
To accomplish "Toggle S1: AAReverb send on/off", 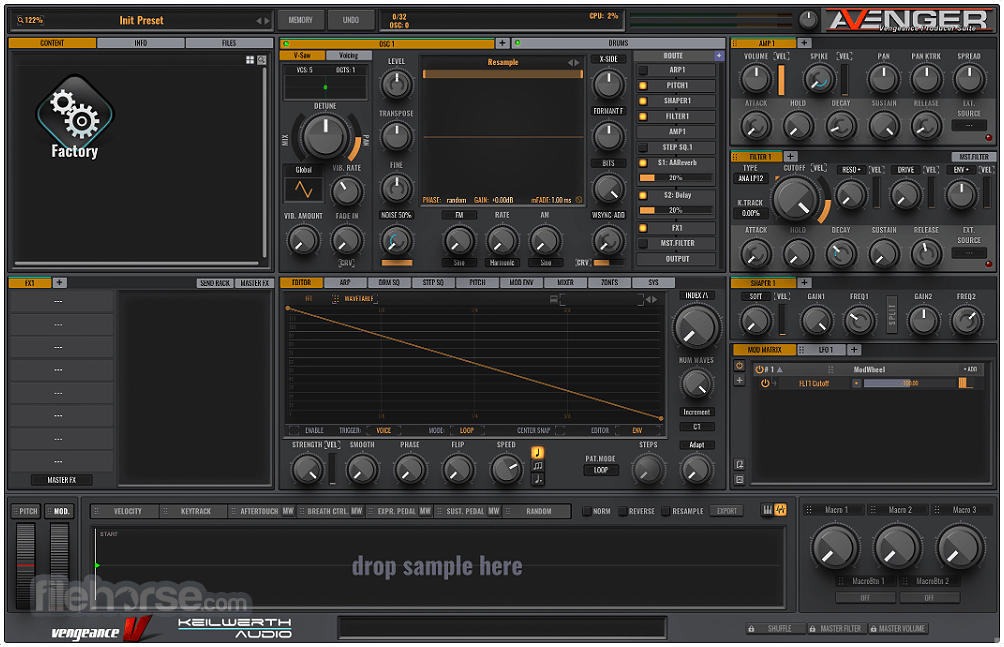I will pyautogui.click(x=643, y=163).
